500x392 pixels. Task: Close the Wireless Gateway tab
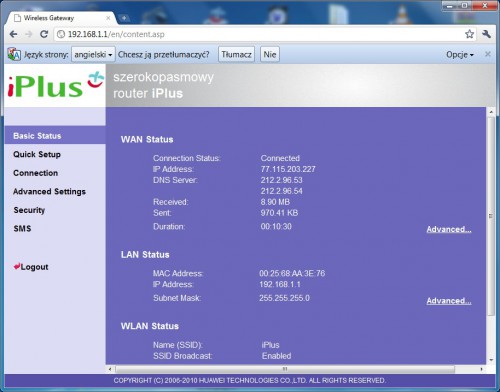(x=108, y=18)
